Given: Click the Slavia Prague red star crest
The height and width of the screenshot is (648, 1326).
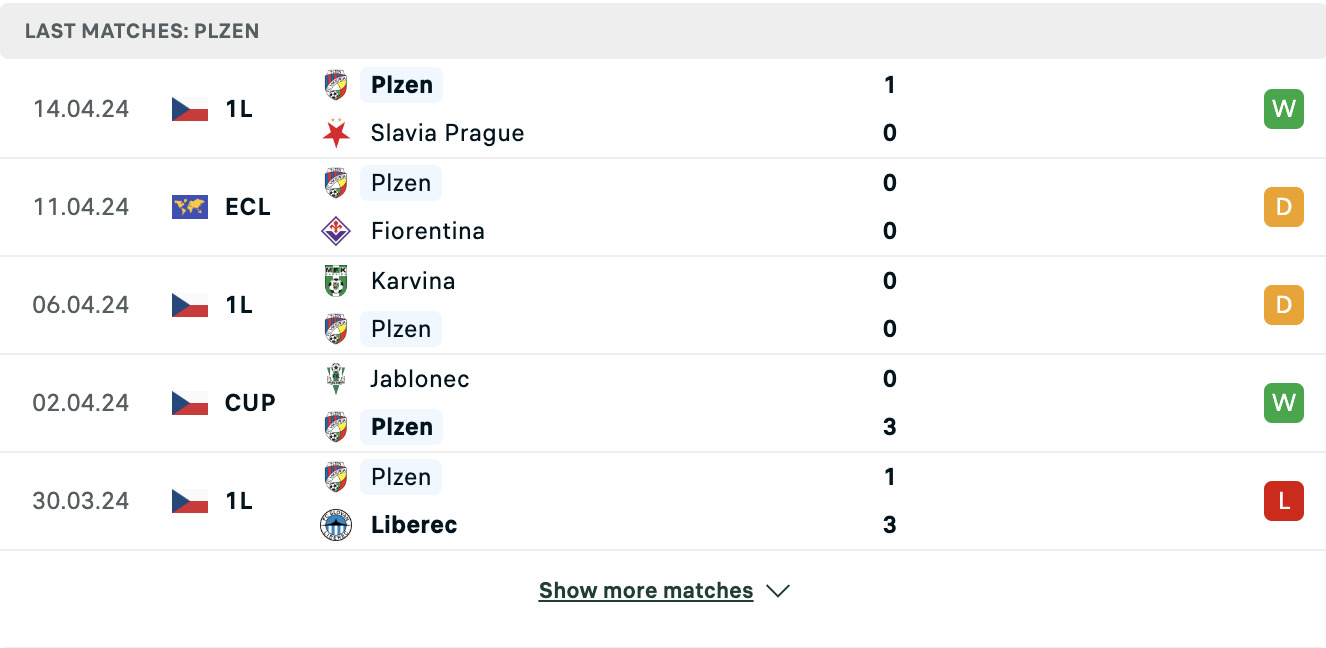Looking at the screenshot, I should click(x=336, y=133).
